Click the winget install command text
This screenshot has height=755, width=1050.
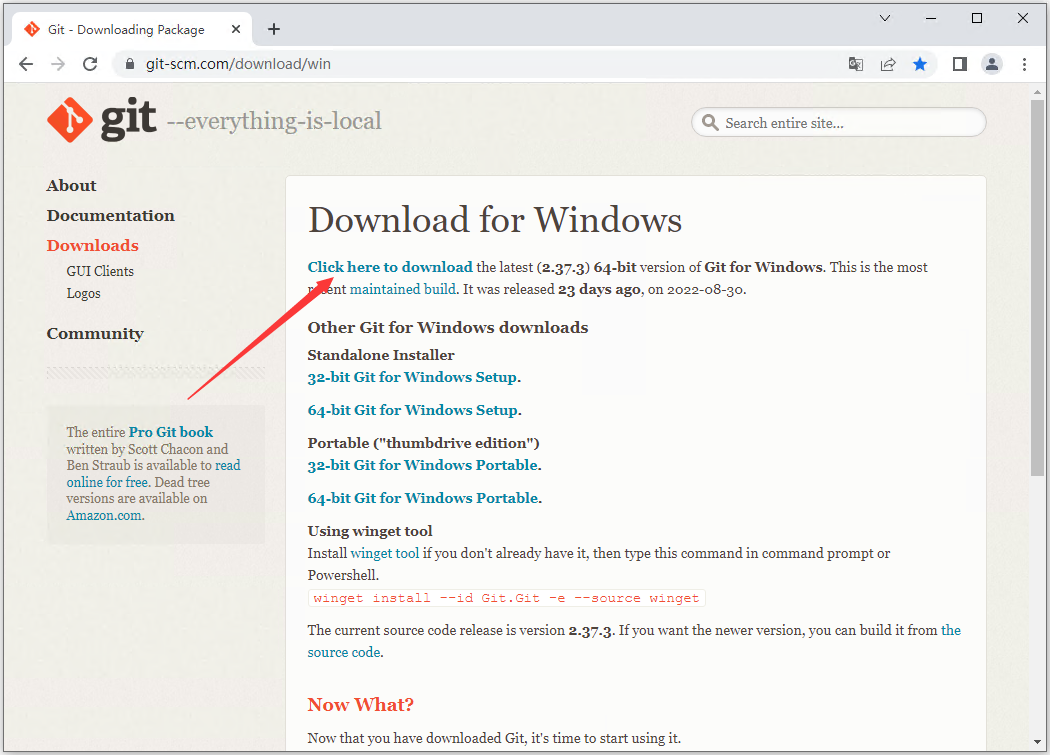[506, 598]
